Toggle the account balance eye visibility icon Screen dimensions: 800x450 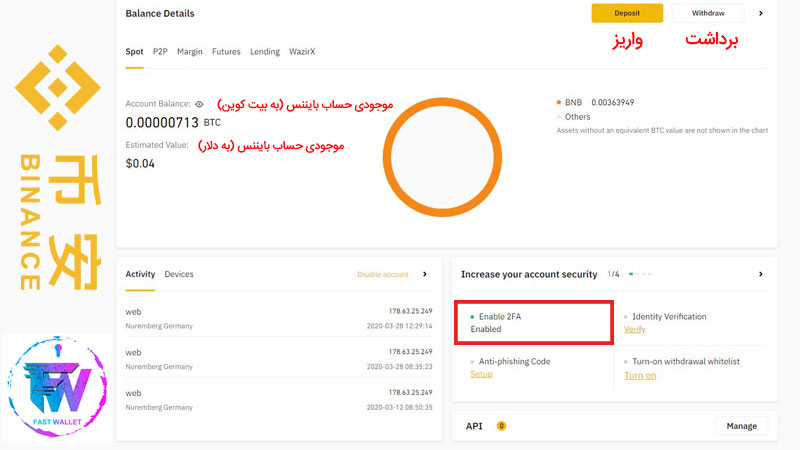pyautogui.click(x=199, y=104)
